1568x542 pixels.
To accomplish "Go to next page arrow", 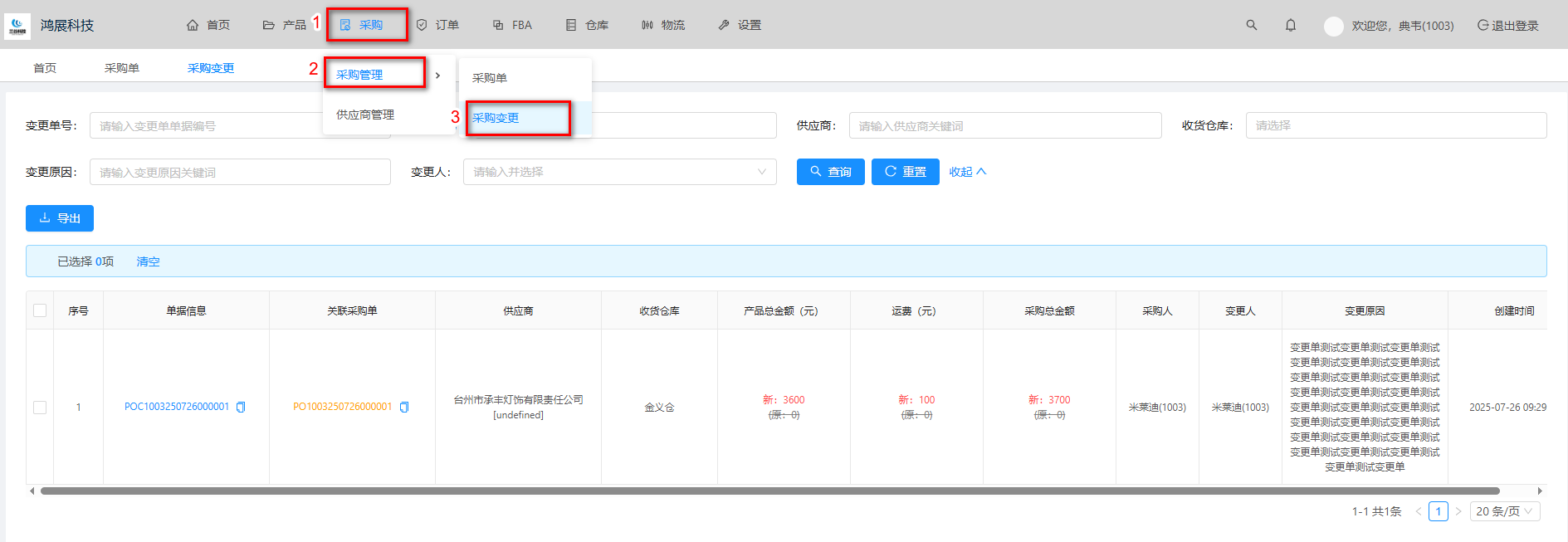I will pyautogui.click(x=1458, y=511).
